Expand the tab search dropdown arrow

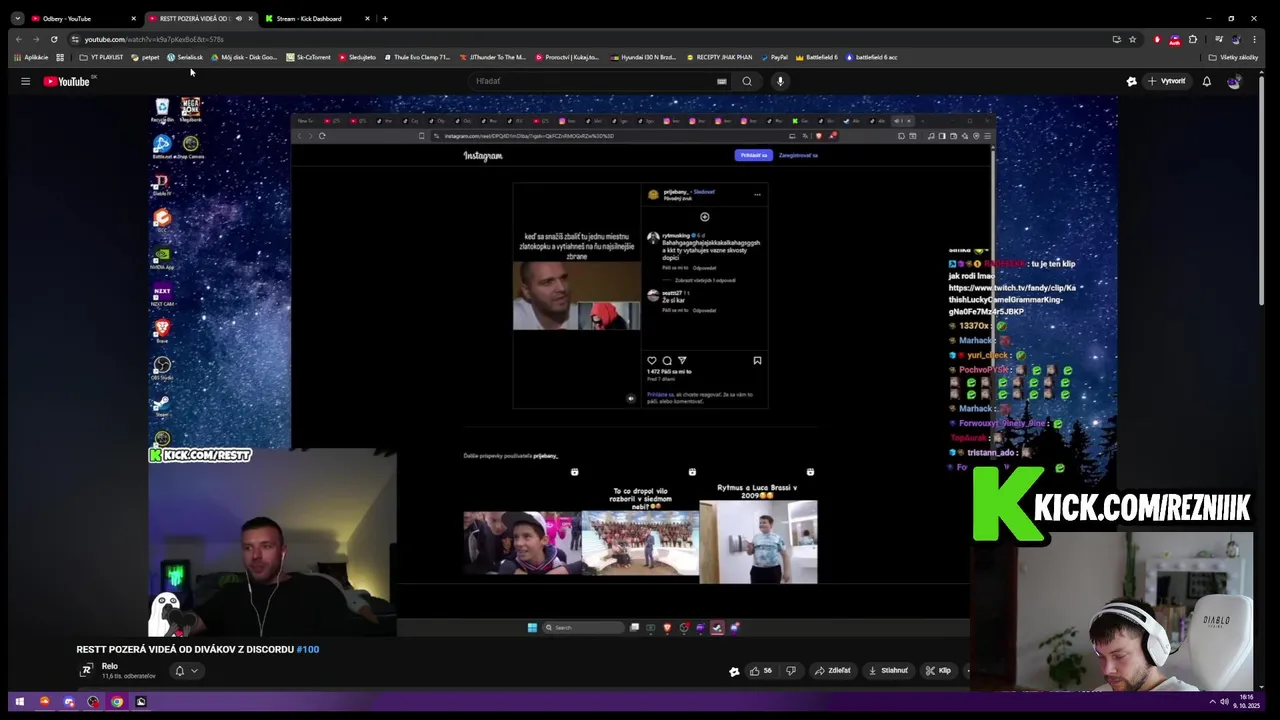pos(17,18)
